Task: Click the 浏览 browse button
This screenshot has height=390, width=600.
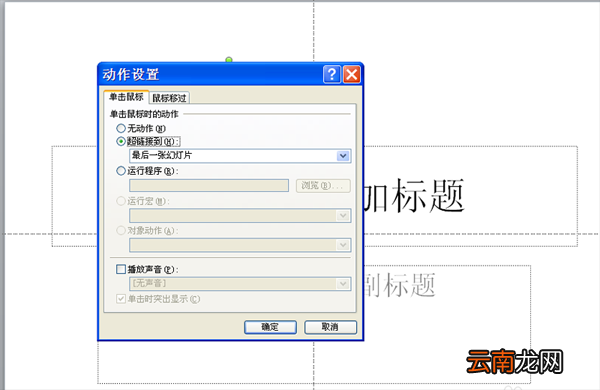Action: pos(323,186)
